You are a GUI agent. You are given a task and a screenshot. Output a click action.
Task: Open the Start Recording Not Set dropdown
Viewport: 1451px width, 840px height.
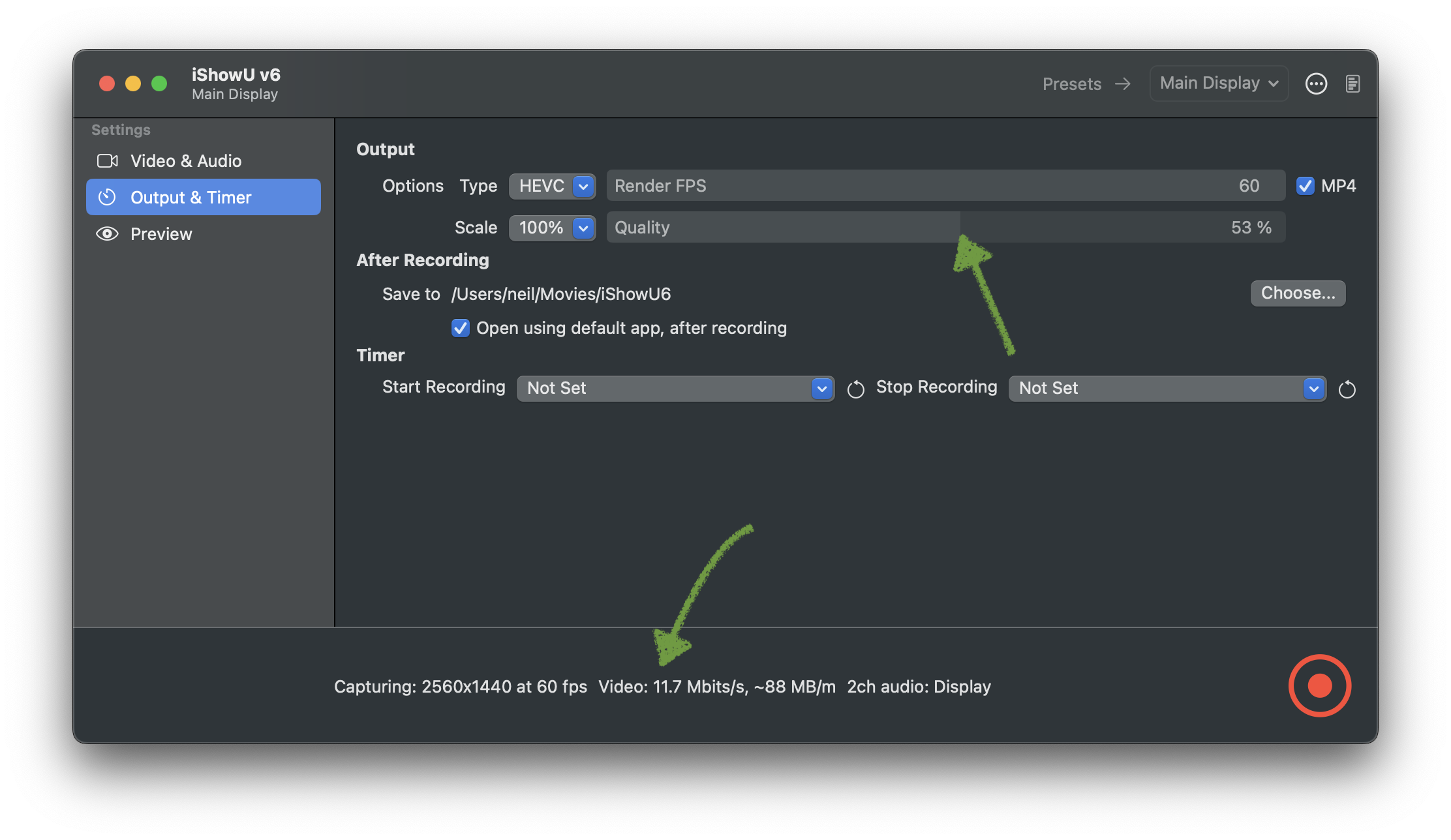pyautogui.click(x=675, y=388)
